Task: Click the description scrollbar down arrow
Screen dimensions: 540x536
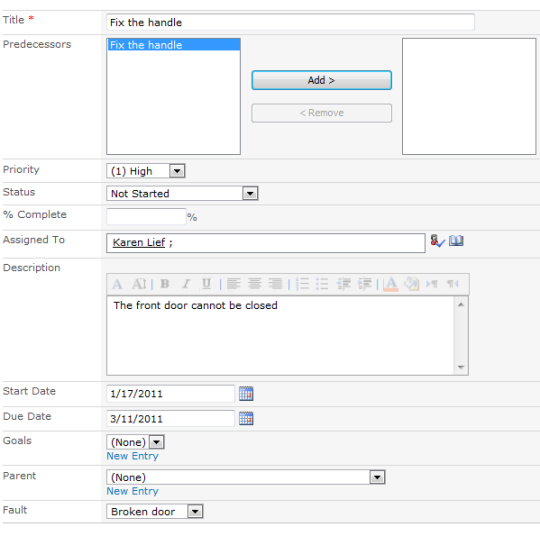Action: [x=461, y=367]
